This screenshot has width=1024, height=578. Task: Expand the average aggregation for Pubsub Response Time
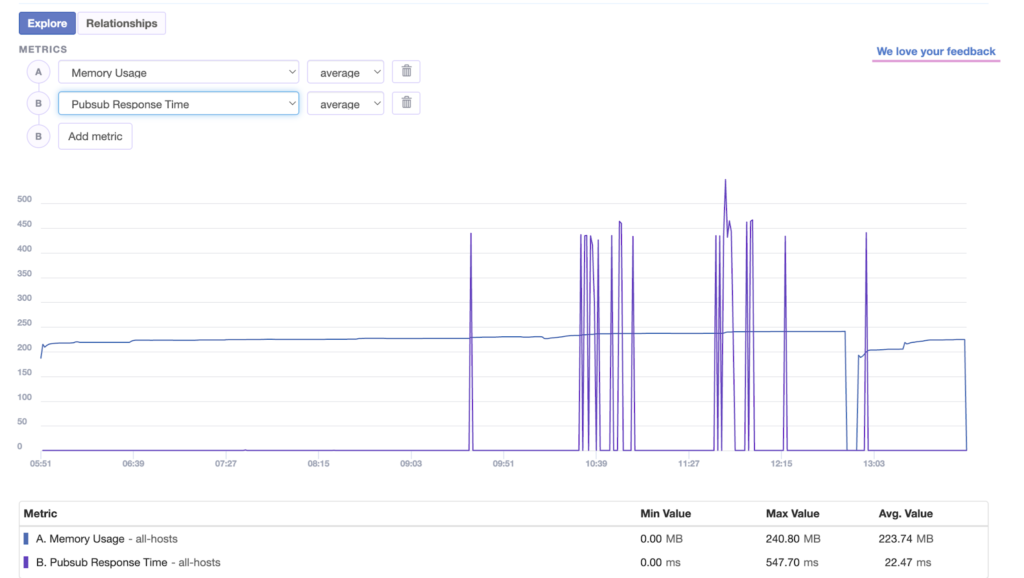pos(345,103)
